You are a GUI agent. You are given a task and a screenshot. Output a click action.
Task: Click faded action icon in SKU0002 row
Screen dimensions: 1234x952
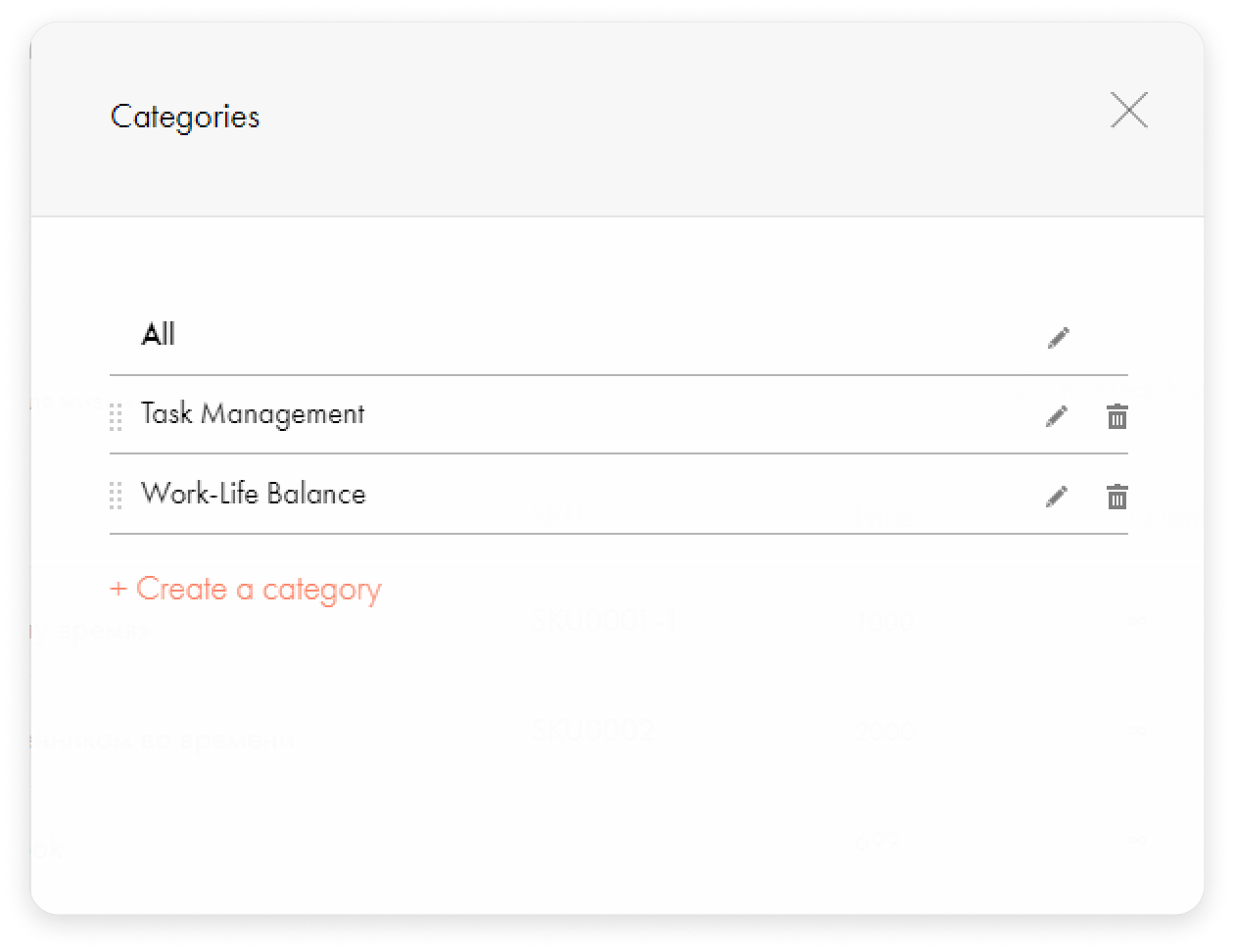tap(1137, 731)
